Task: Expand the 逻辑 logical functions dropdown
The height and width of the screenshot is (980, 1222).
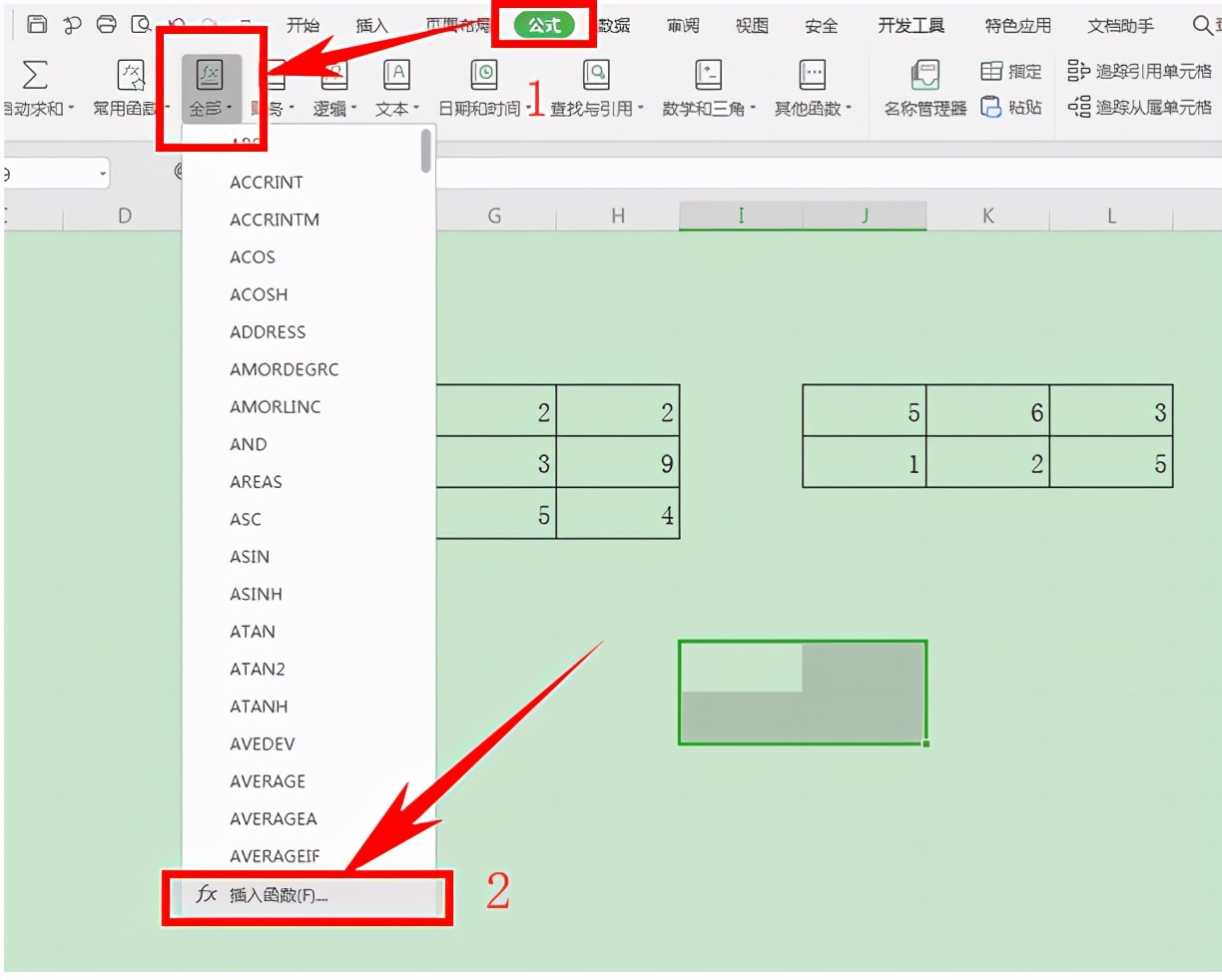Action: (354, 108)
